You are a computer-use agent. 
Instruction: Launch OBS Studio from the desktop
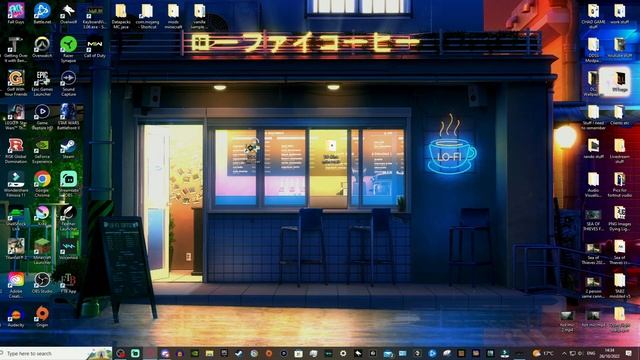coord(42,283)
